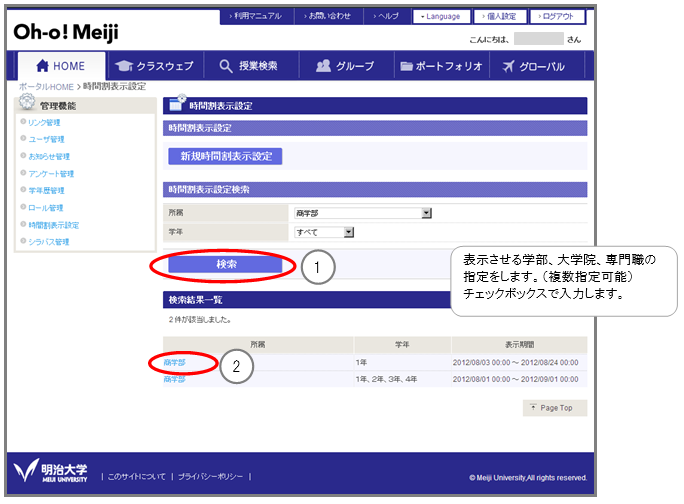Click the グループ people icon
This screenshot has height=504, width=684.
pos(323,66)
